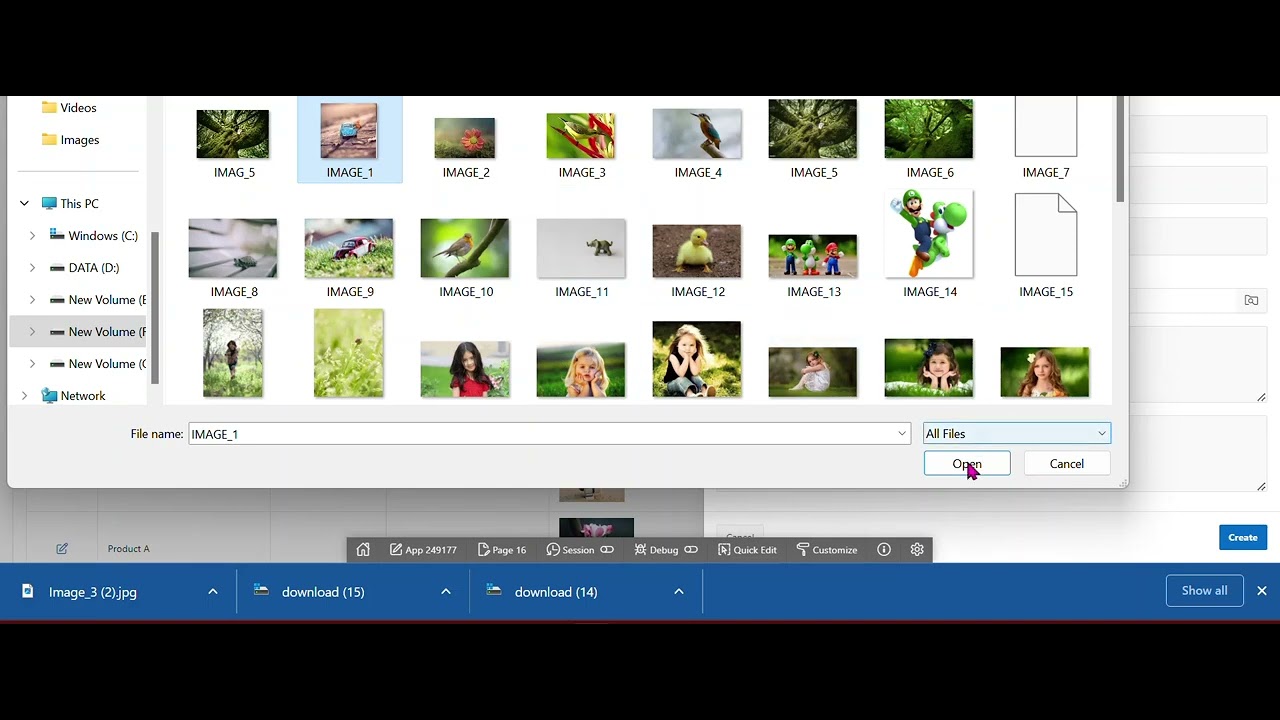Image resolution: width=1280 pixels, height=720 pixels.
Task: Select the DATA (D:) drive
Action: point(94,268)
